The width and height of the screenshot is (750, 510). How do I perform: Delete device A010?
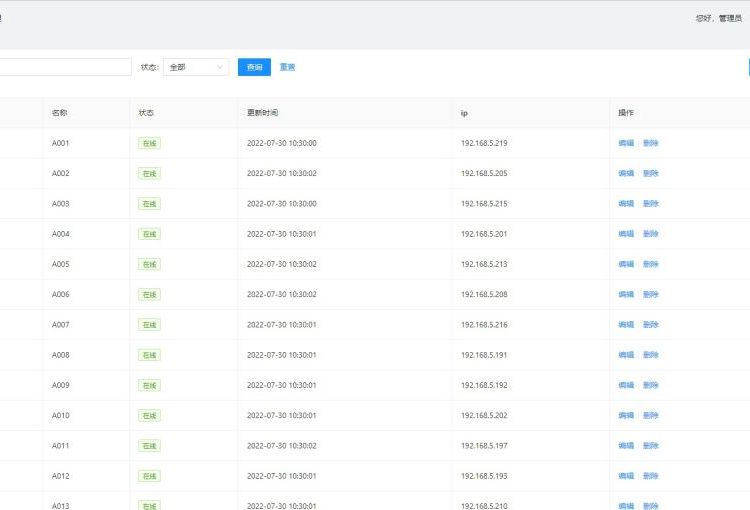coord(651,415)
